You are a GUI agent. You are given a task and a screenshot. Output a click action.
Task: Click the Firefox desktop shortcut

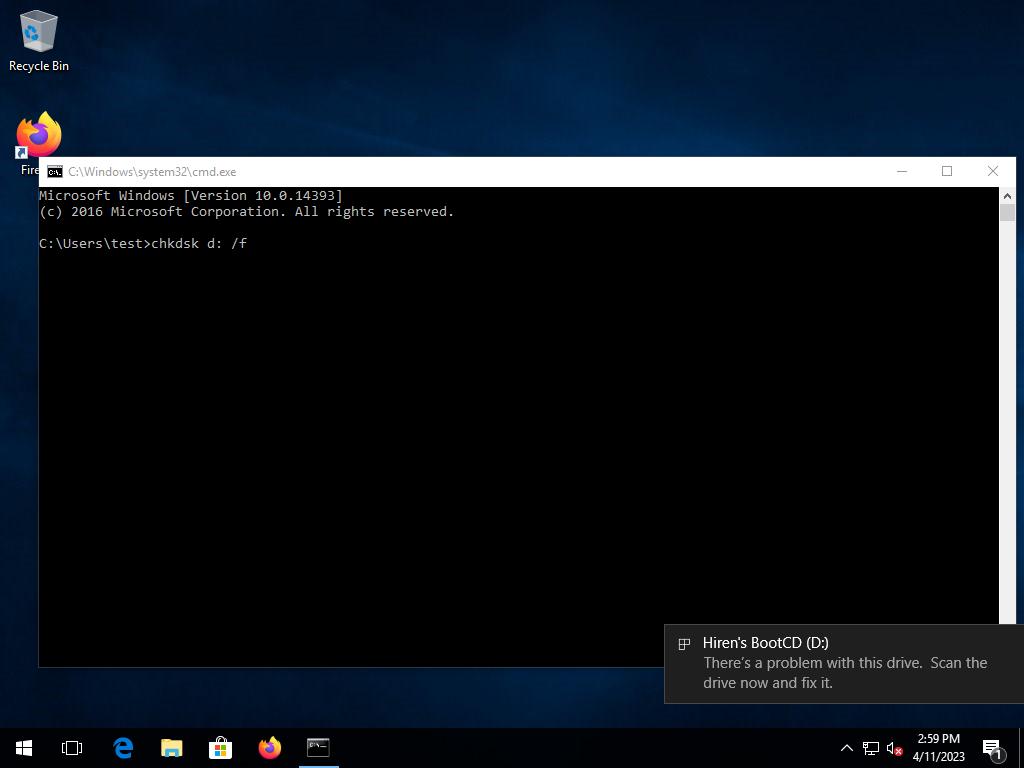[x=38, y=135]
